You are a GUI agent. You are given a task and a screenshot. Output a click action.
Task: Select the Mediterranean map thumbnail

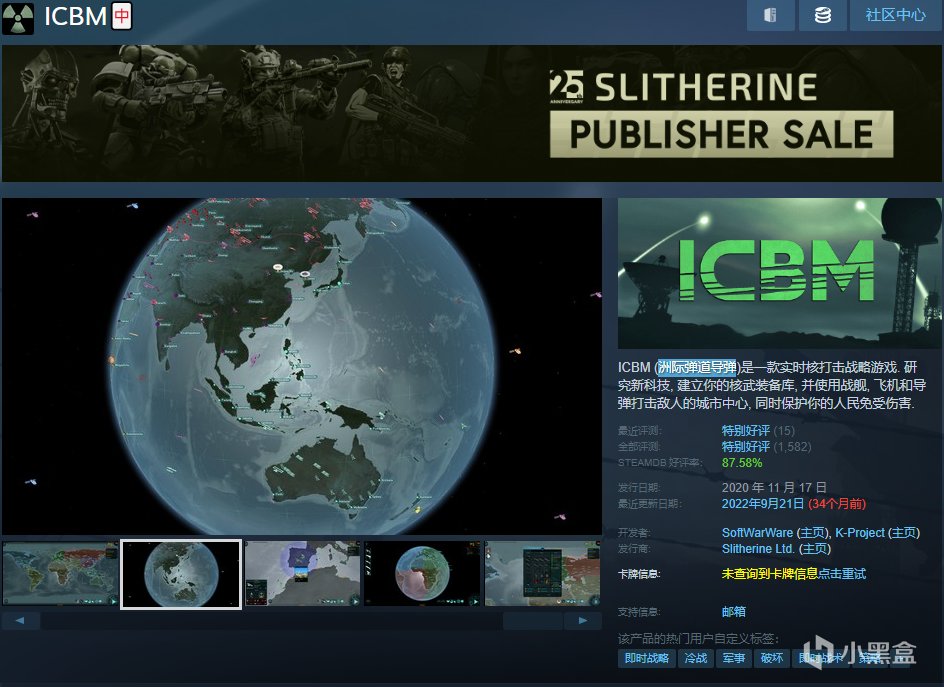(x=302, y=573)
